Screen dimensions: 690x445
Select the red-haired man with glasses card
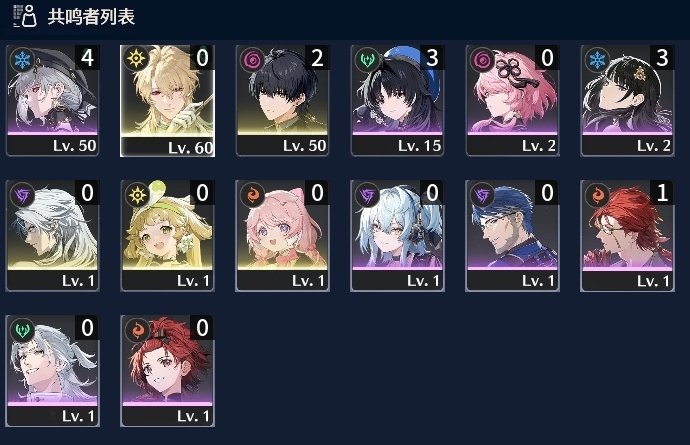pyautogui.click(x=628, y=236)
